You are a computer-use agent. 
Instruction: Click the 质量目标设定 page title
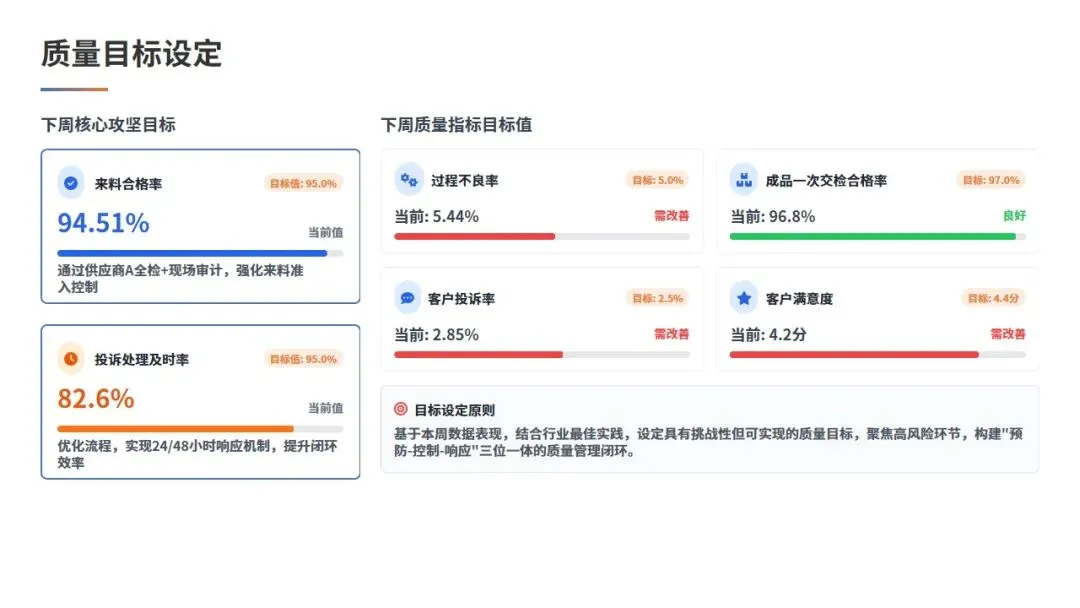pos(132,54)
